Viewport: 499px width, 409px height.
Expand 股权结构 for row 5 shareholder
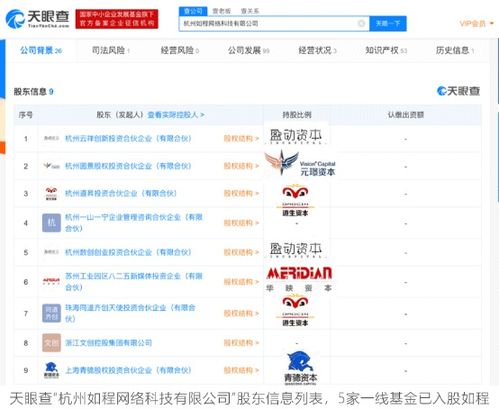click(241, 252)
